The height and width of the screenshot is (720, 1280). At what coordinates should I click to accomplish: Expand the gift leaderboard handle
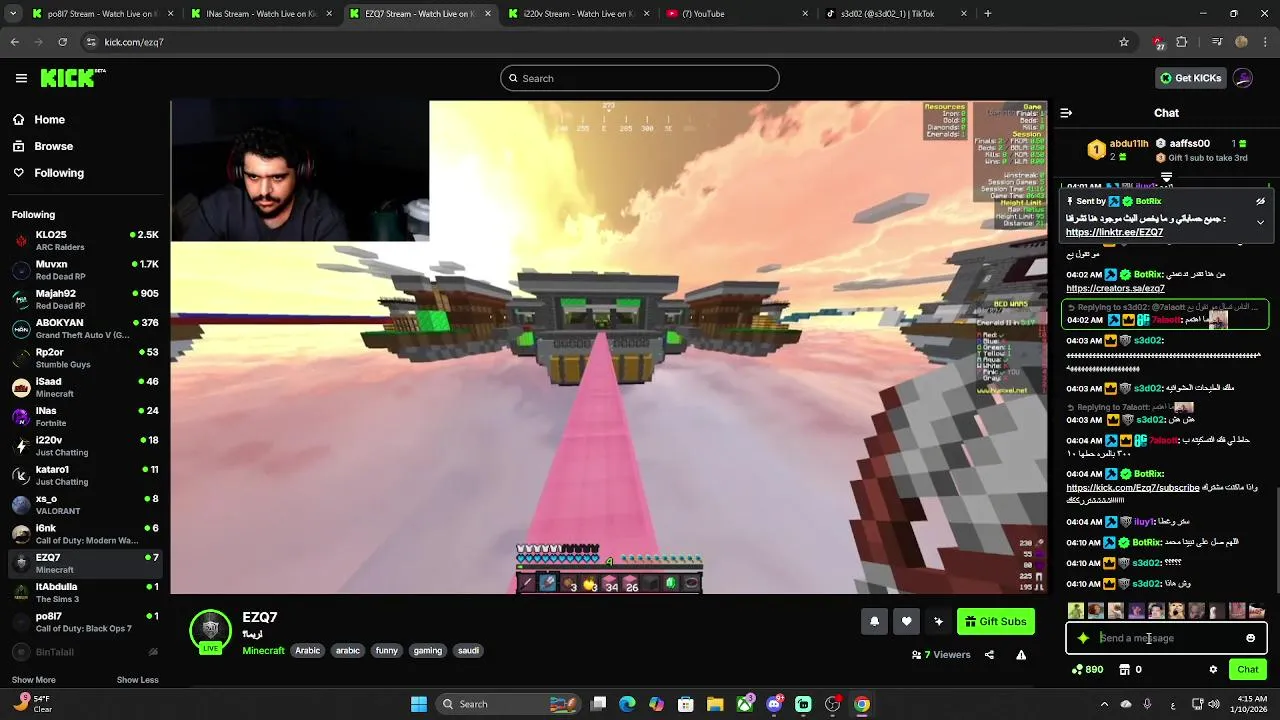tap(1166, 177)
